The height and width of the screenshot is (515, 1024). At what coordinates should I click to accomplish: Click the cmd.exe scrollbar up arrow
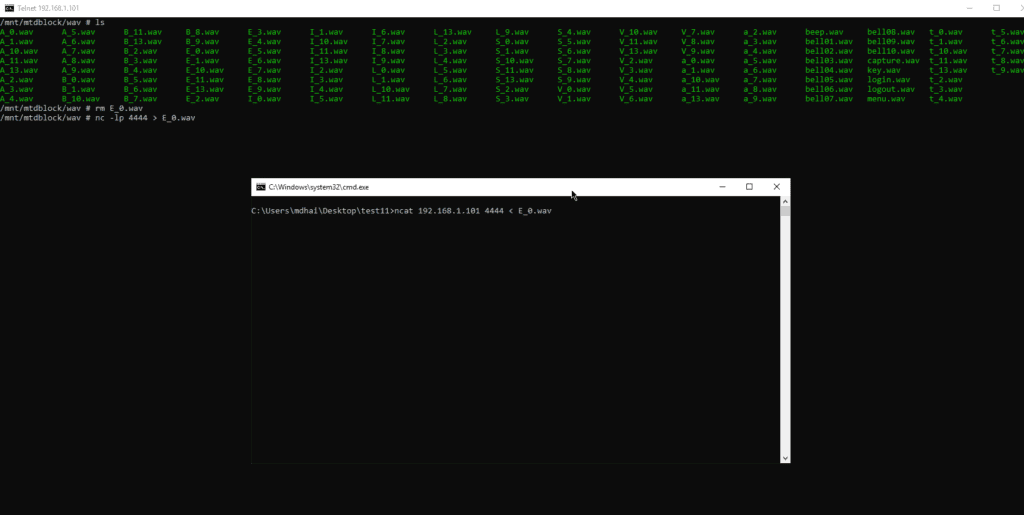[785, 201]
